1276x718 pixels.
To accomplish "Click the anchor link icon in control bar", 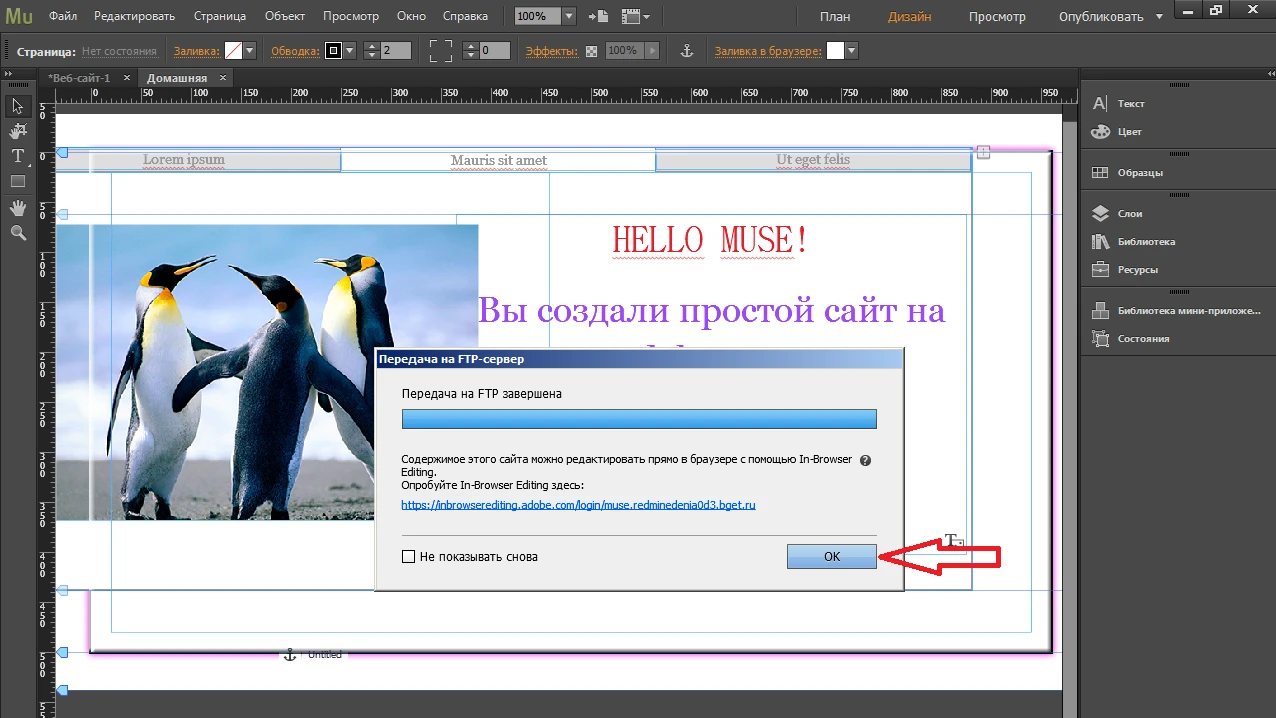I will [x=686, y=51].
